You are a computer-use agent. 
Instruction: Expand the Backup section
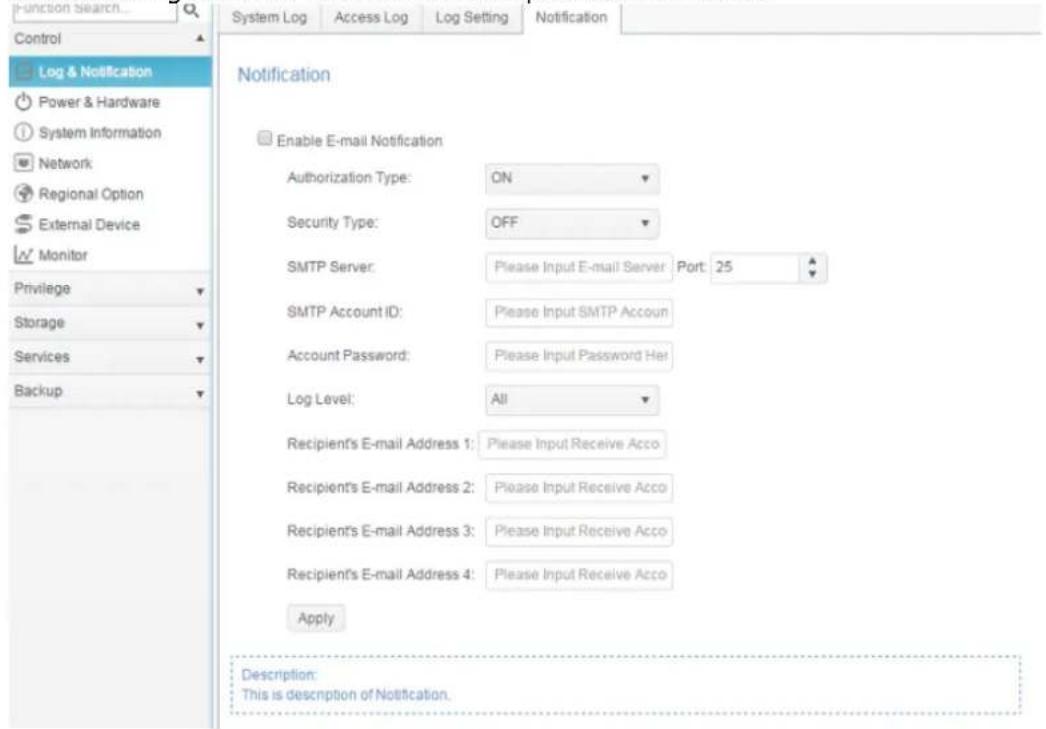pos(199,394)
